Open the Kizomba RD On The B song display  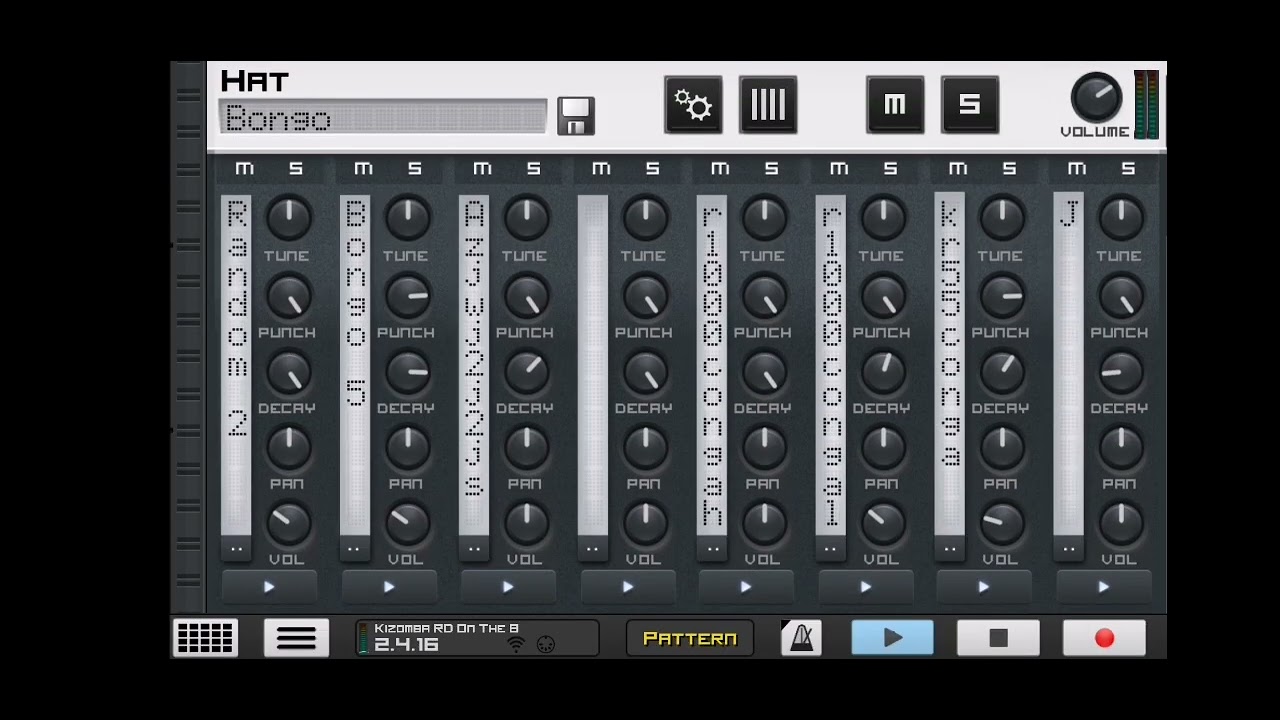coord(477,637)
